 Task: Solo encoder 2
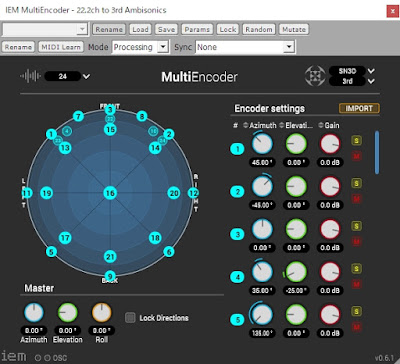[x=356, y=183]
